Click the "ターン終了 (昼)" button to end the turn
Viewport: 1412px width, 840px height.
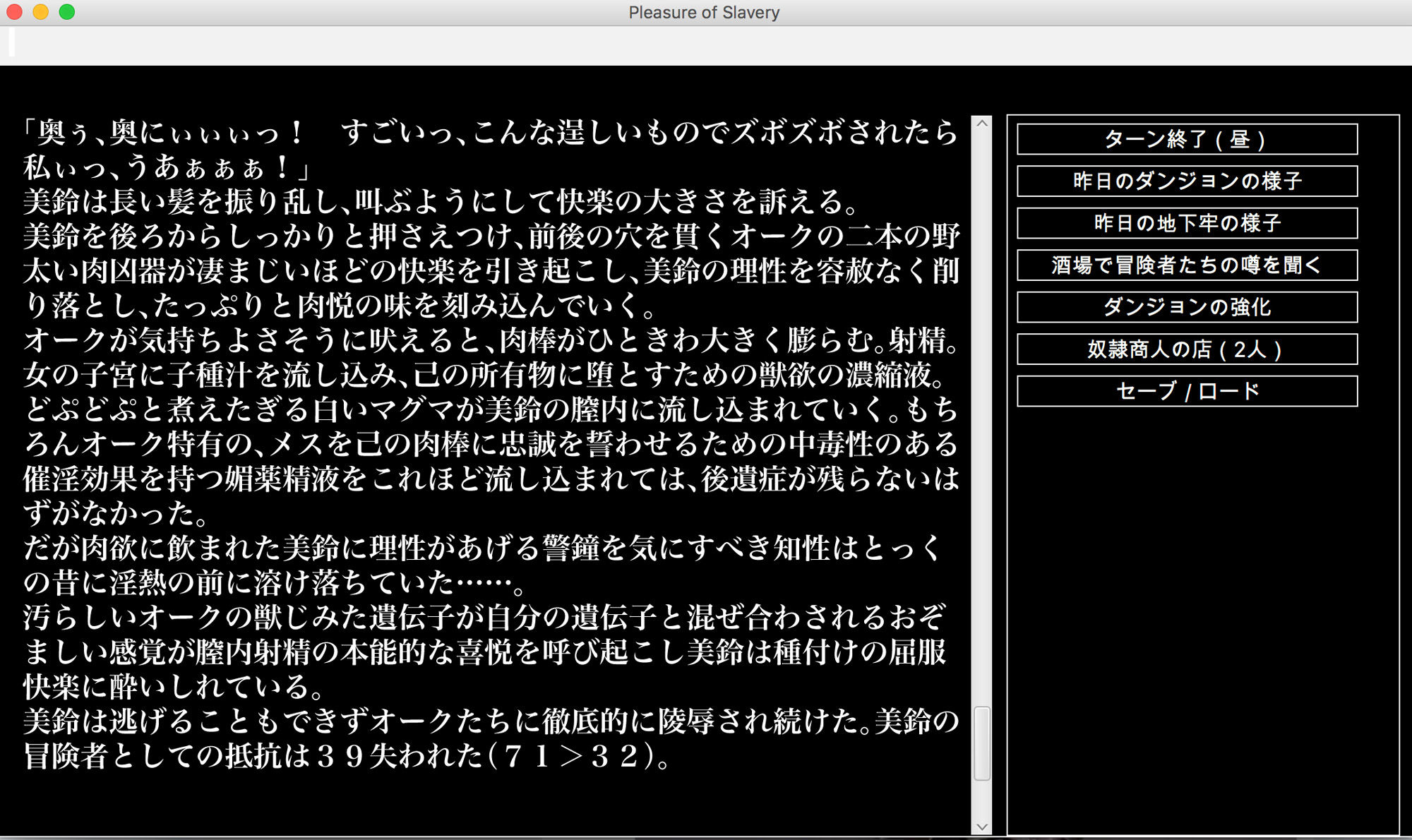pyautogui.click(x=1186, y=138)
